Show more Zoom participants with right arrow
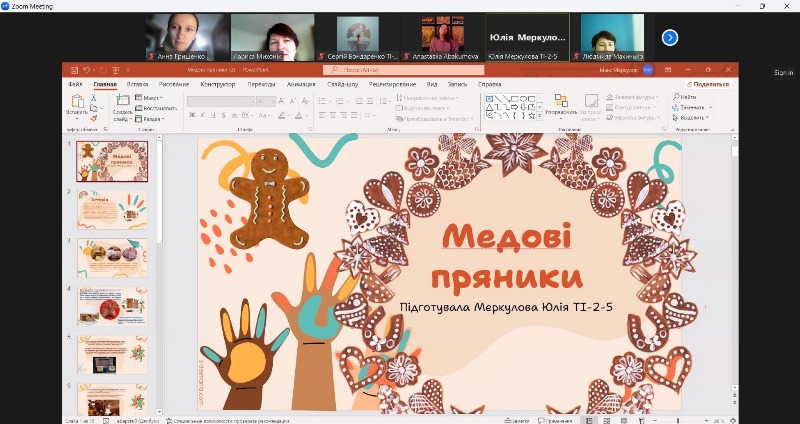800x424 pixels. click(x=670, y=37)
